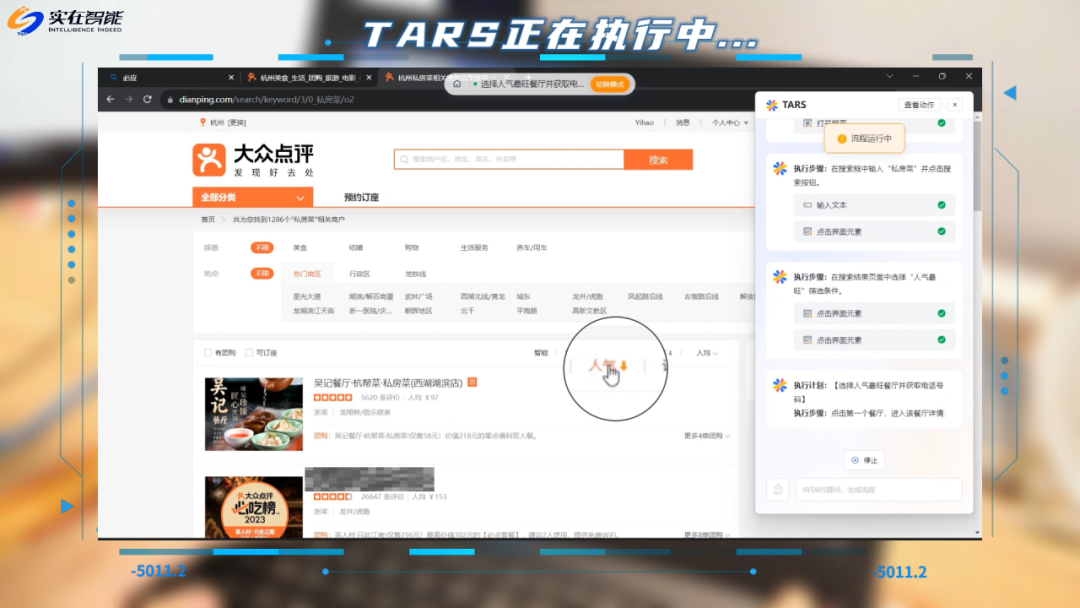
Task: Open 吴记餐厅·杭帮菜·私房菜 restaurant link
Action: point(388,383)
